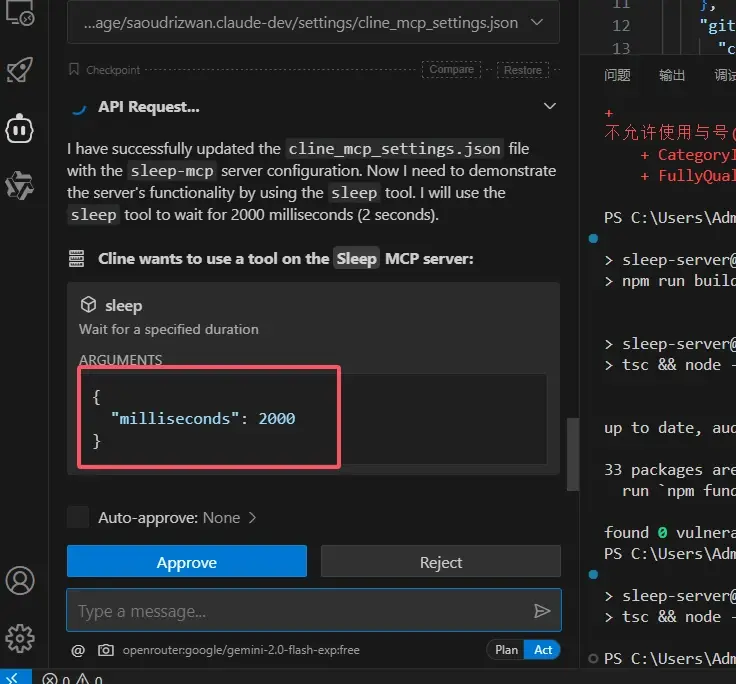
Task: Collapse the API Request section chevron
Action: point(549,106)
